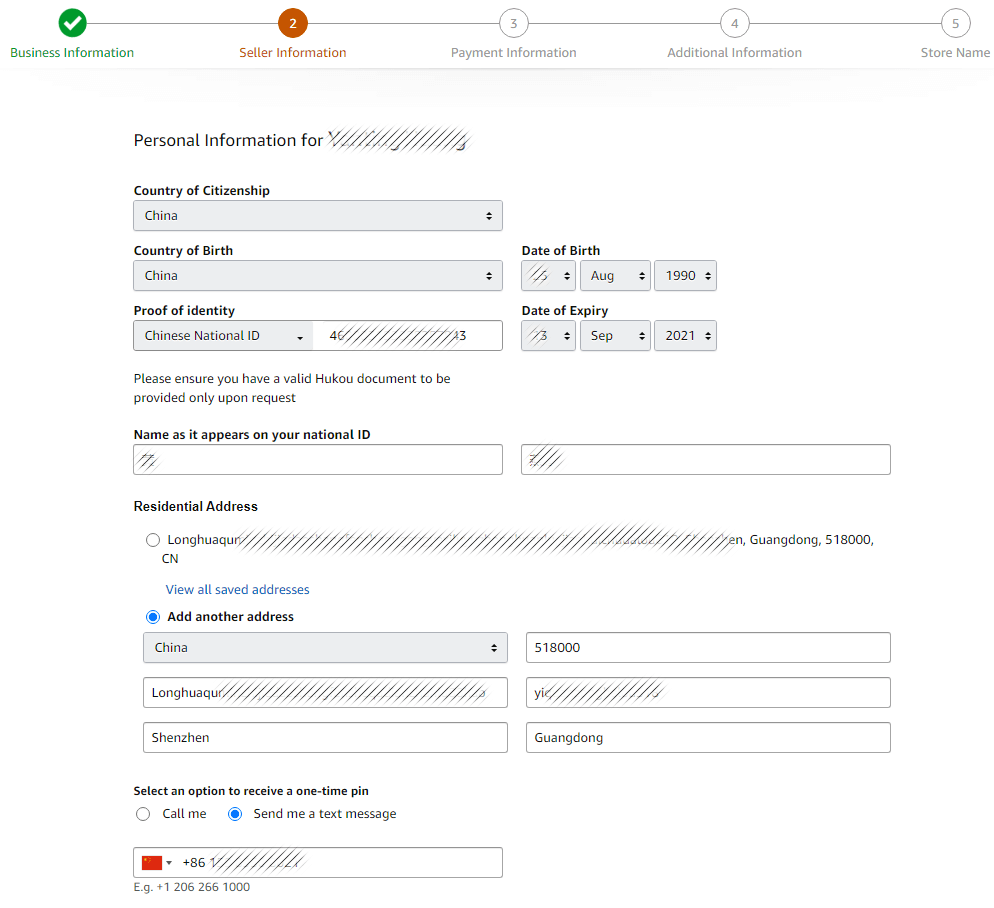The height and width of the screenshot is (908, 994).
Task: Click the step 2 Seller Information circle
Action: click(x=293, y=23)
